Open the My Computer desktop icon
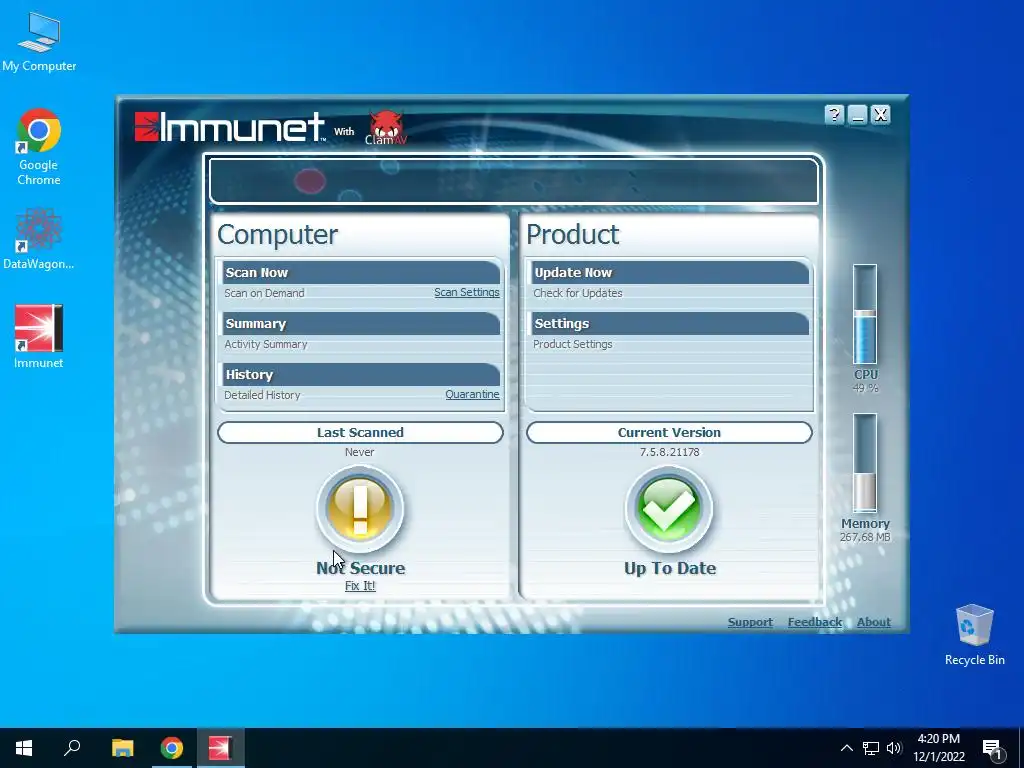Screen dimensions: 1024x768 pos(39,42)
